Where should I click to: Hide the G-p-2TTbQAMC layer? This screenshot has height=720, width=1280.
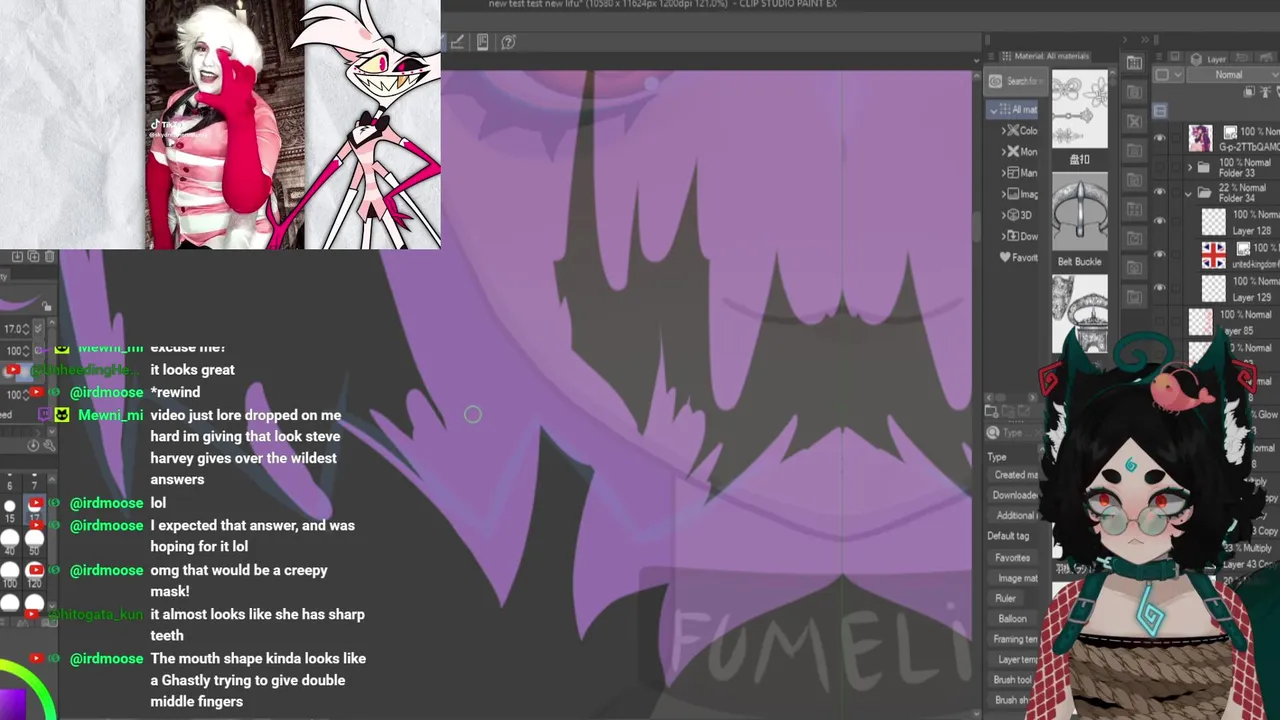[x=1160, y=138]
